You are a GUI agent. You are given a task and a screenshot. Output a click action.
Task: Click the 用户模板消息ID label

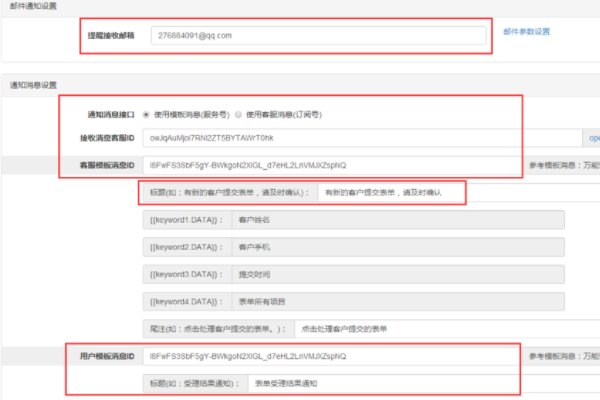(107, 356)
